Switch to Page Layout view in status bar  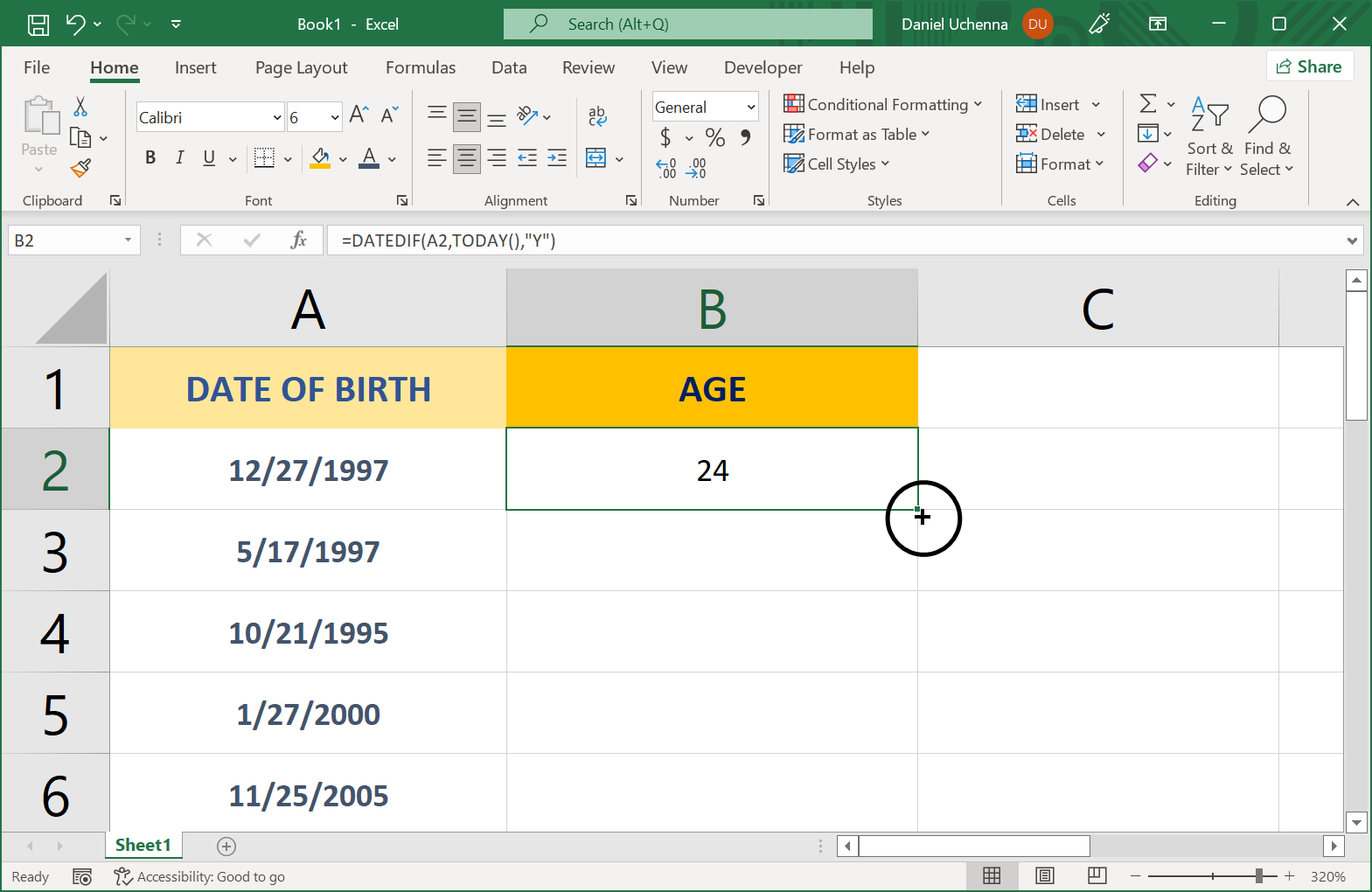[1044, 875]
